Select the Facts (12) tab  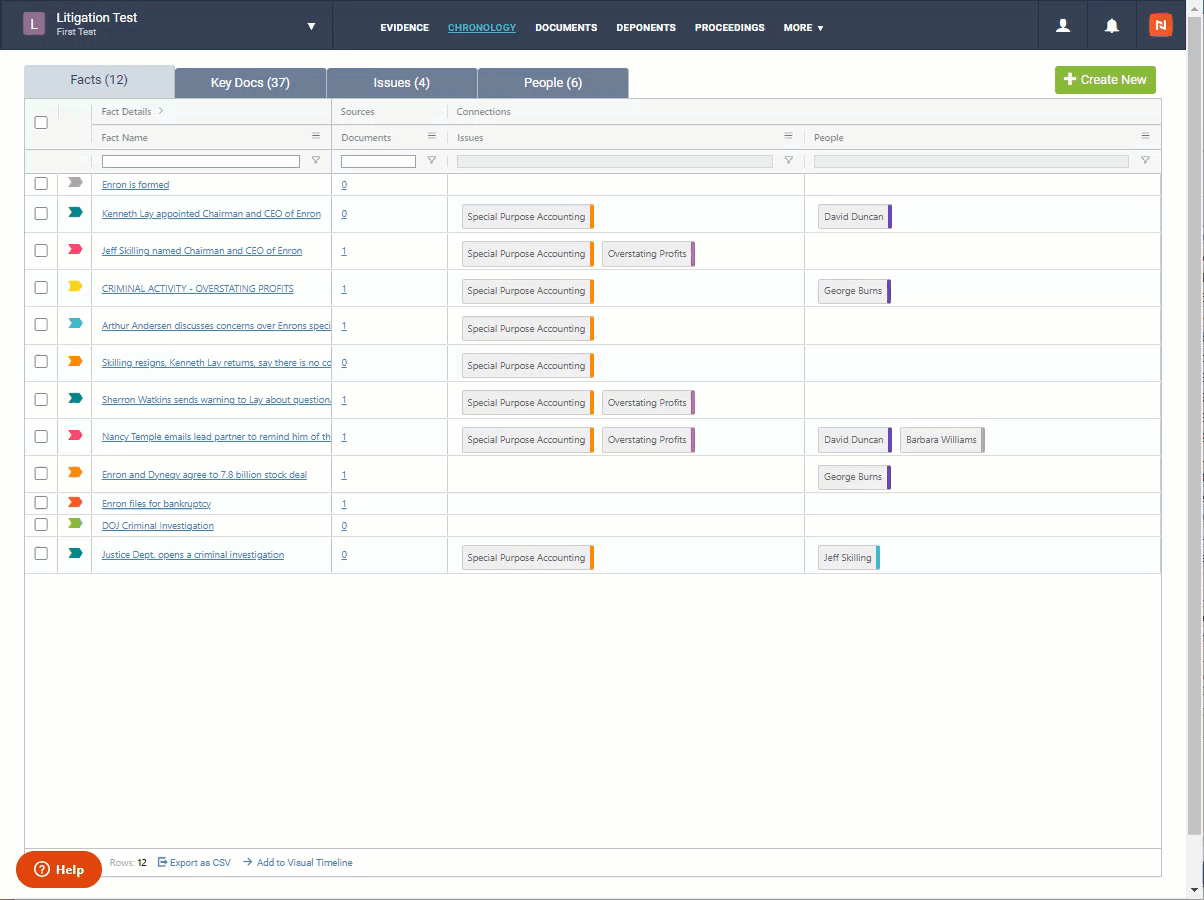[99, 81]
